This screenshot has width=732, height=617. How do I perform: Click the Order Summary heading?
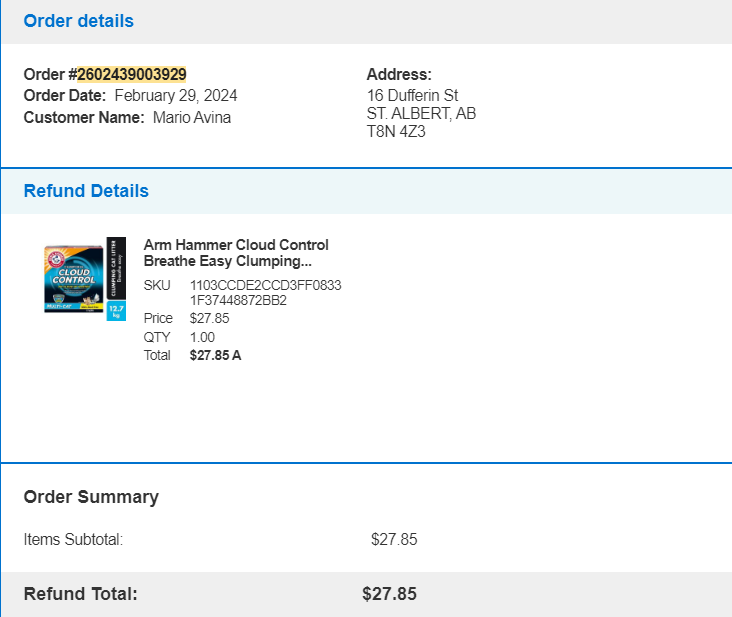point(91,497)
